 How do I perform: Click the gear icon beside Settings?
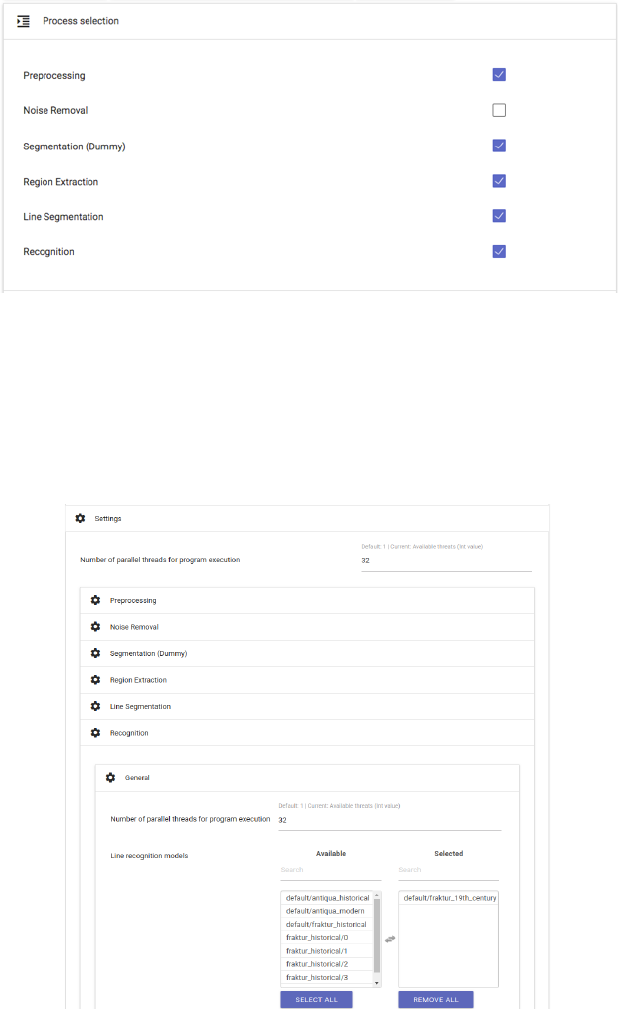[80, 519]
